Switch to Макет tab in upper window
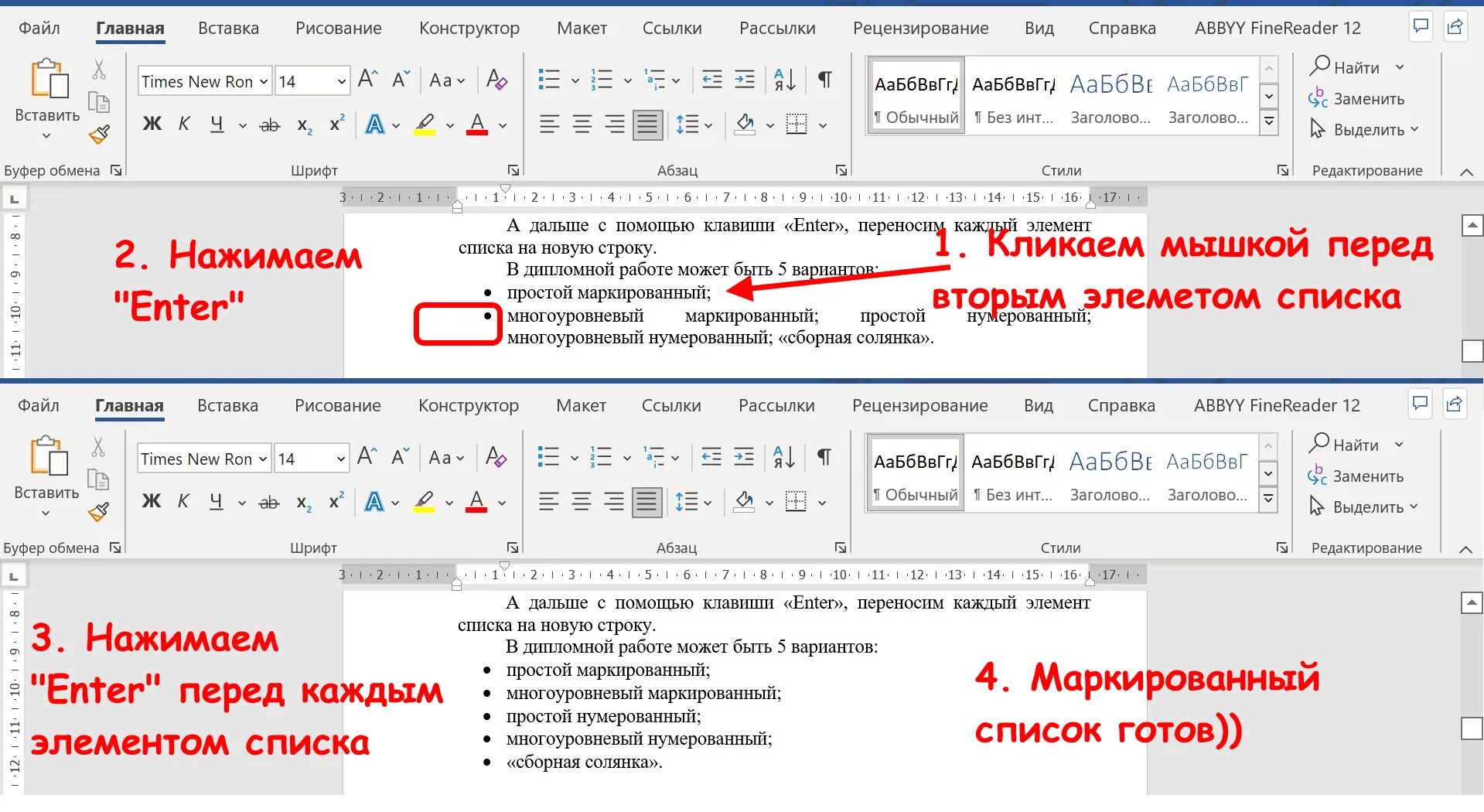 click(x=582, y=29)
